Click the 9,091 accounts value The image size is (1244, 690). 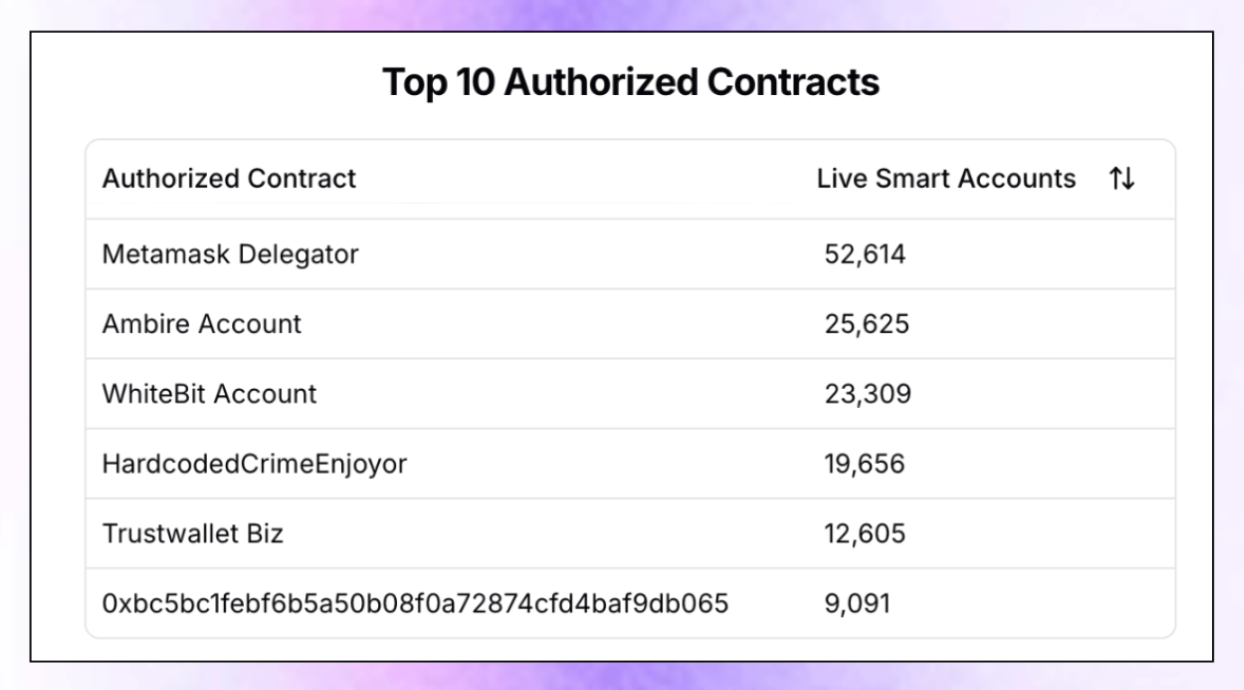point(857,604)
